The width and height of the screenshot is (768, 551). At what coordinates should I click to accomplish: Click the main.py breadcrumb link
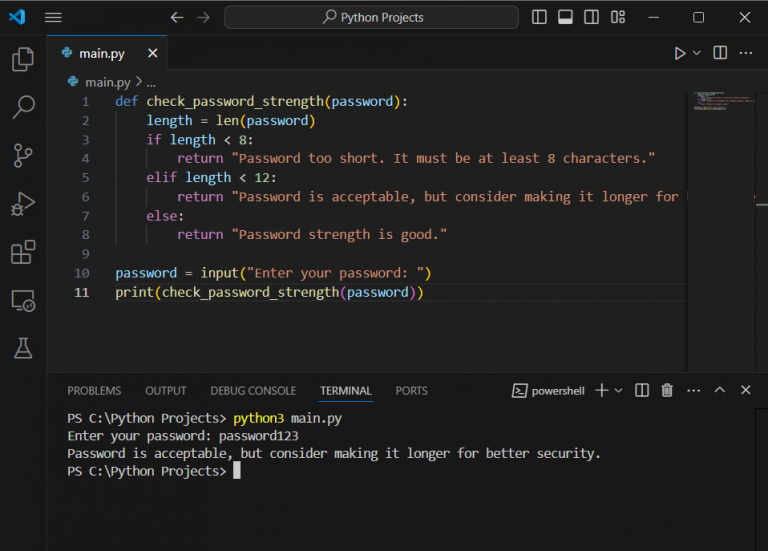(107, 82)
